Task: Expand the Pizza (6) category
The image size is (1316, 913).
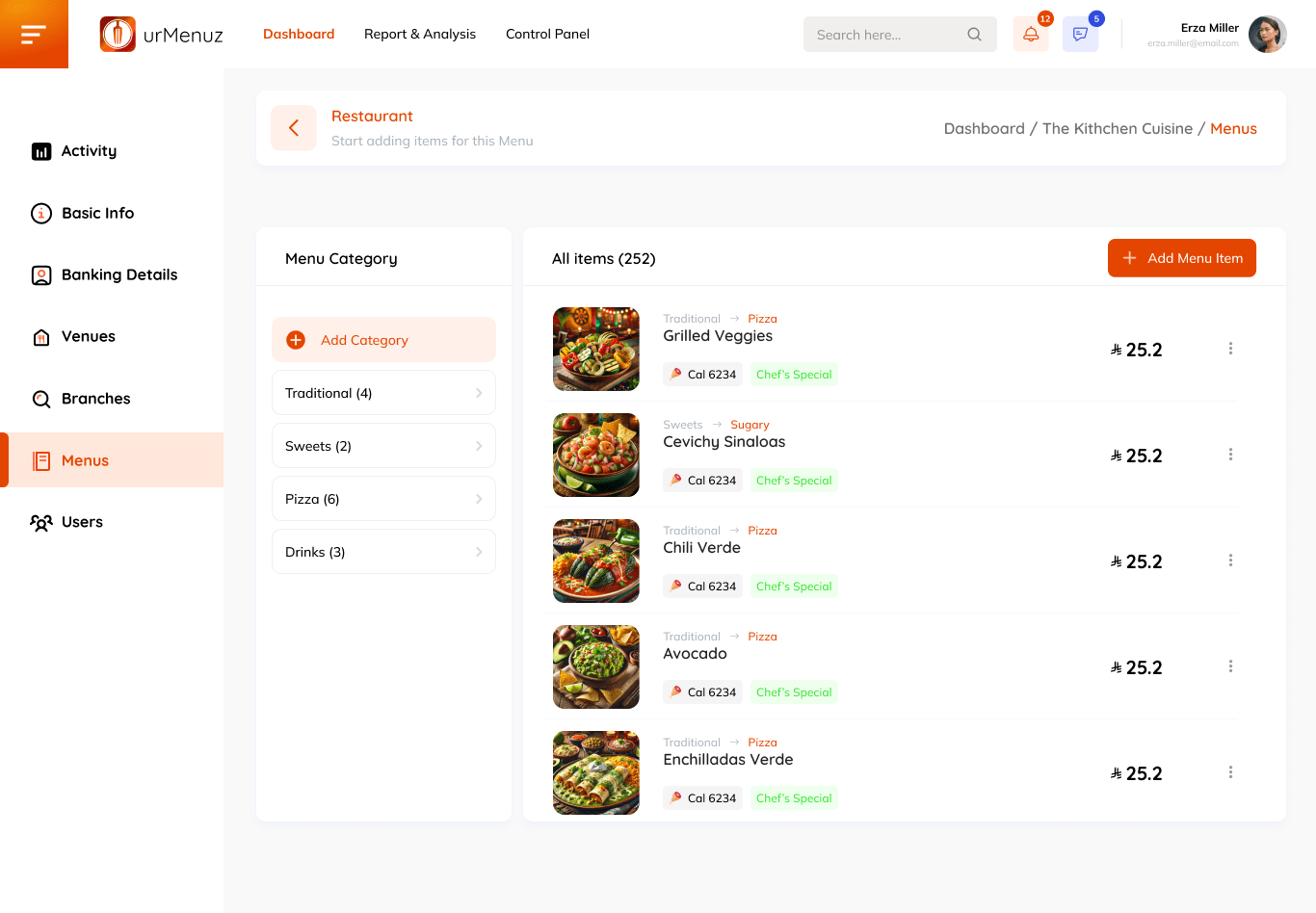Action: [383, 499]
